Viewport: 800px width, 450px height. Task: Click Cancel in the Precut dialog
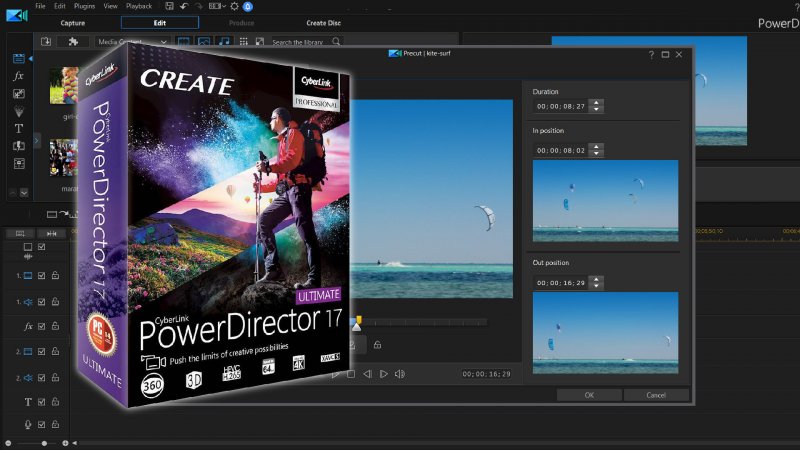click(x=655, y=395)
